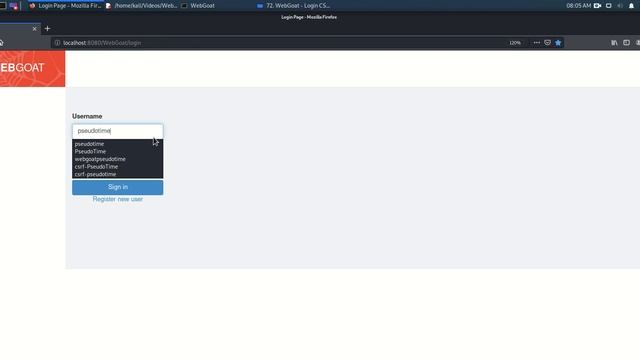Click the 120% zoom level indicator
The image size is (640, 360).
click(x=515, y=43)
